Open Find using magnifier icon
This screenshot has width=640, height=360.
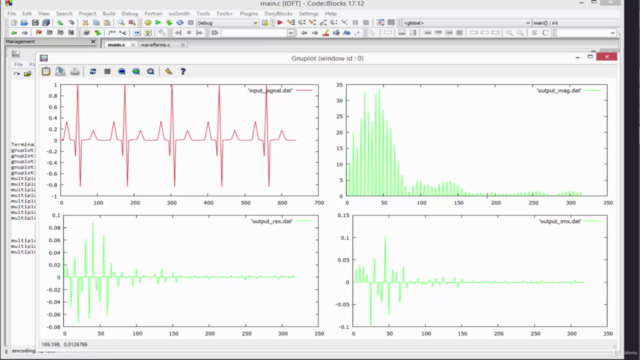121,23
